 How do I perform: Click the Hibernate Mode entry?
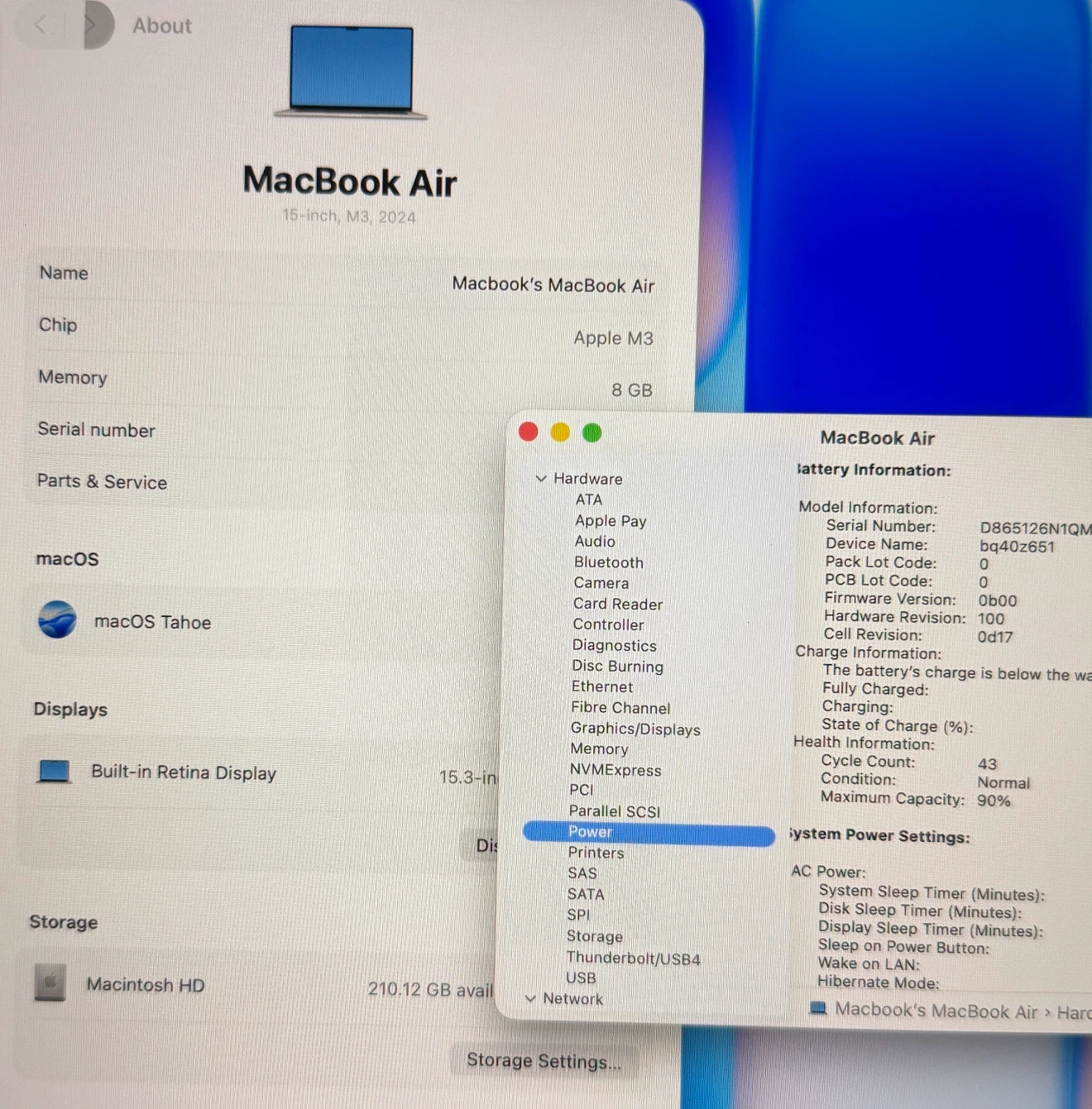click(879, 982)
